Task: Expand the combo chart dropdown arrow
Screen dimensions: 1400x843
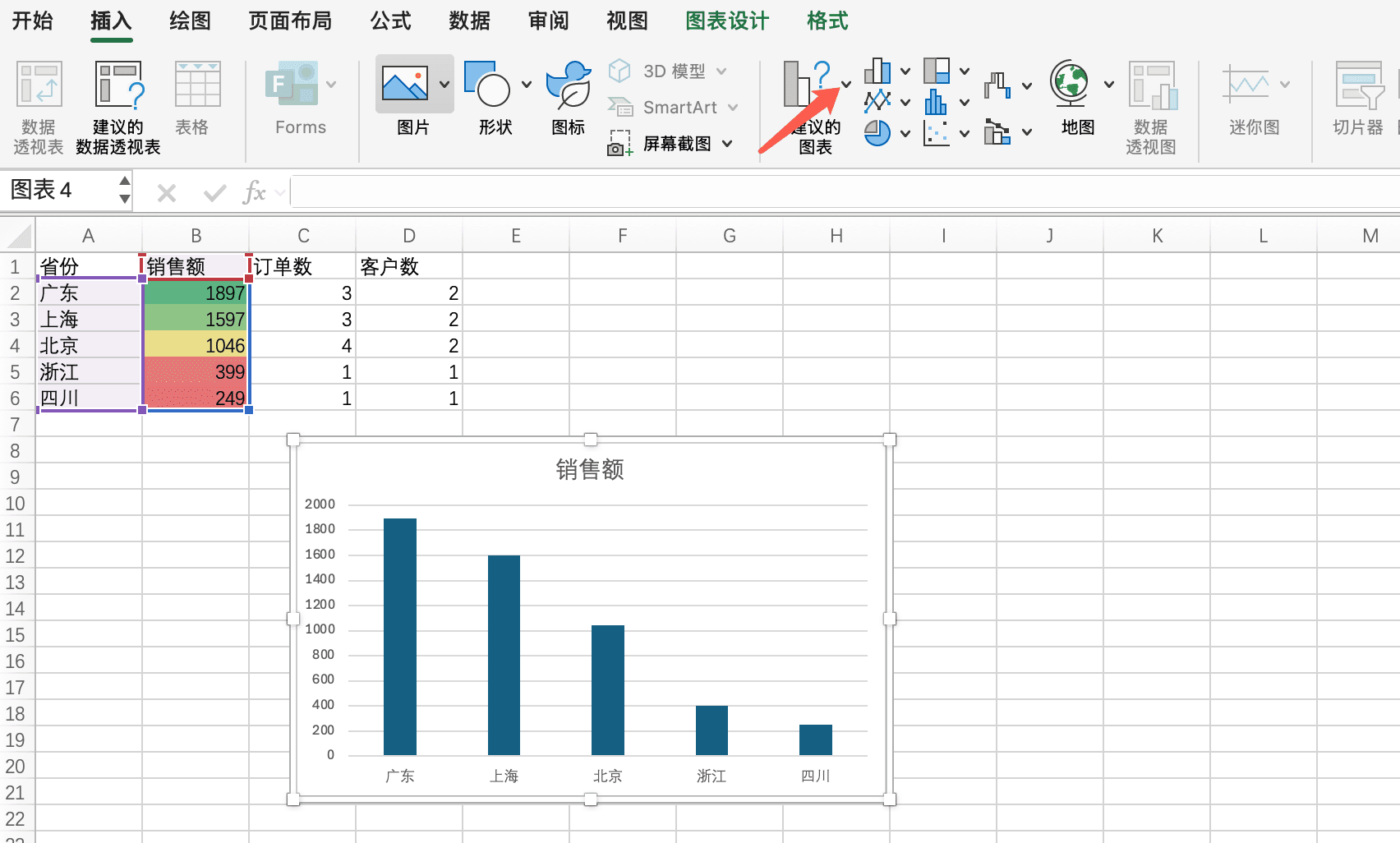Action: point(1027,132)
